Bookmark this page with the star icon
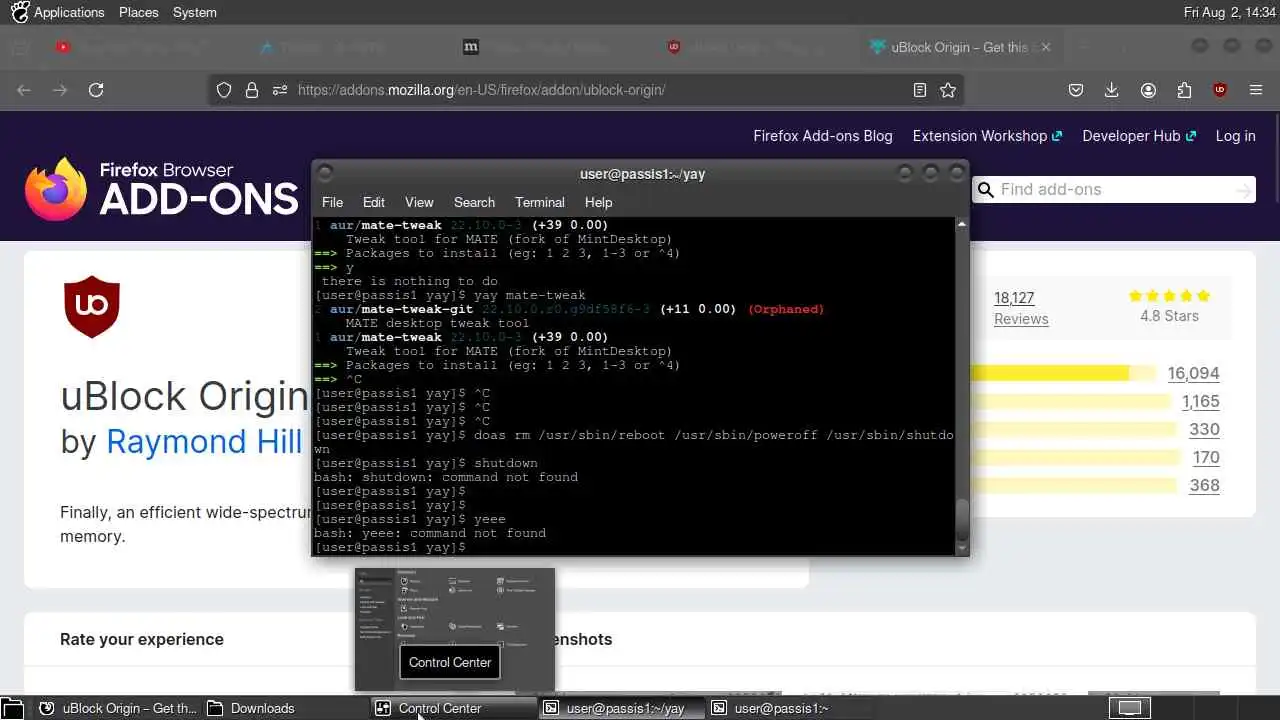The width and height of the screenshot is (1280, 720). [x=948, y=90]
